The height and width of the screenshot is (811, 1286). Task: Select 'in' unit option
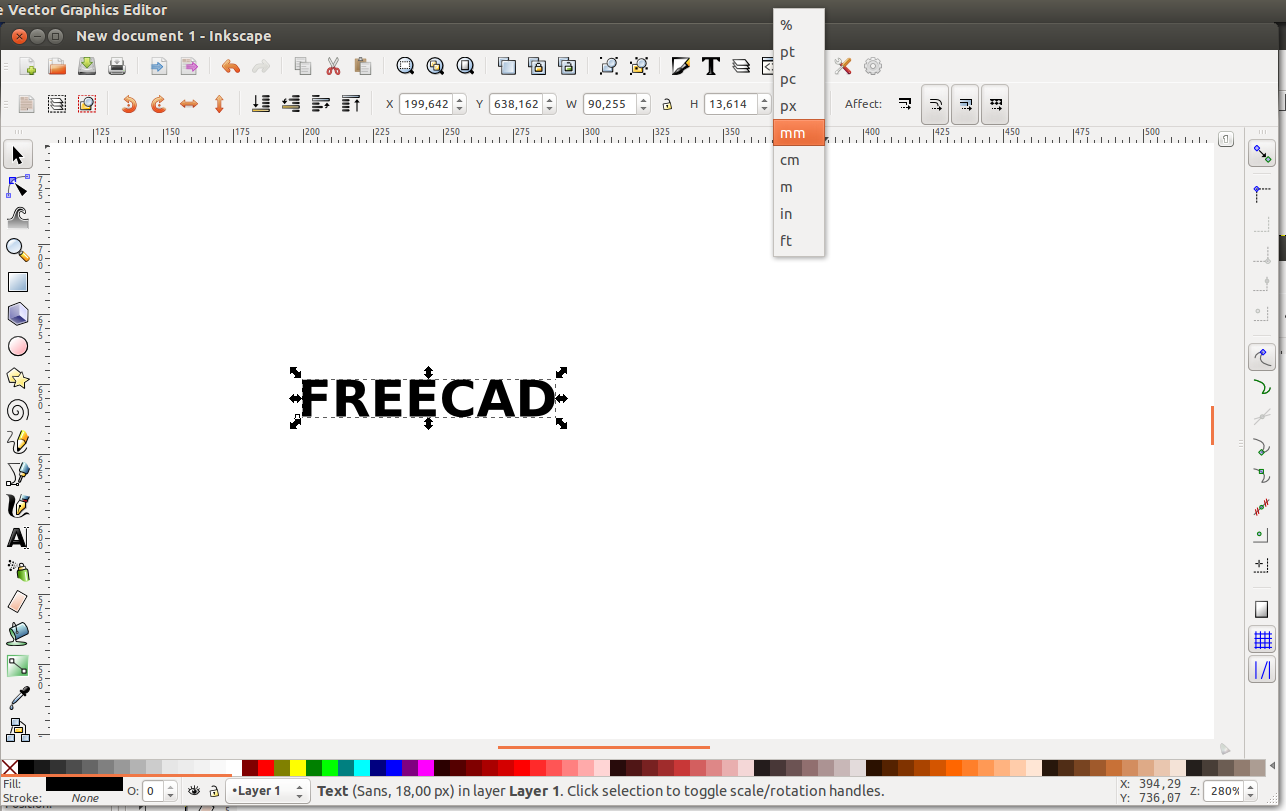point(786,214)
